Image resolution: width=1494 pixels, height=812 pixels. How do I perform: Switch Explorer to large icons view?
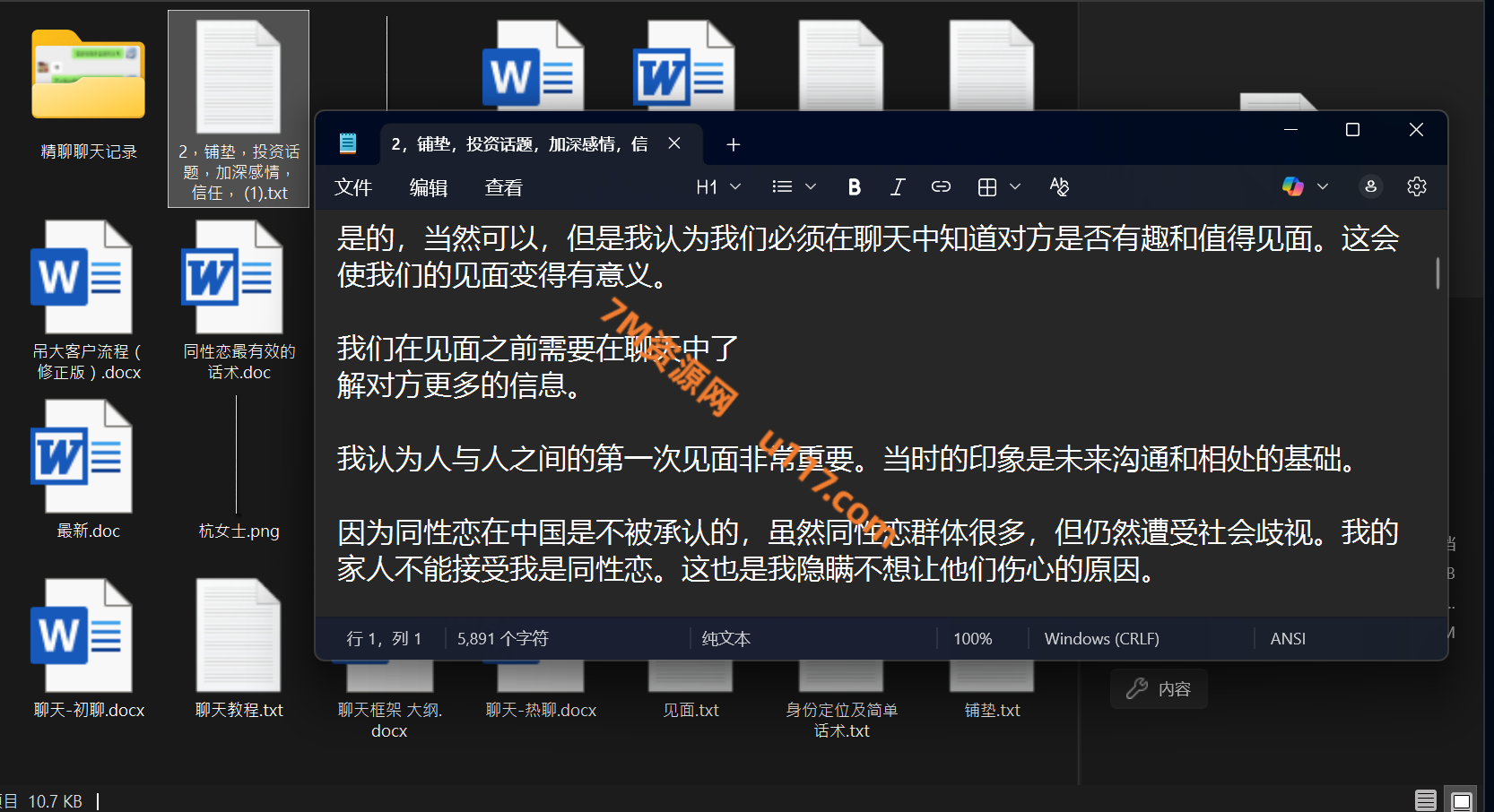(1462, 799)
